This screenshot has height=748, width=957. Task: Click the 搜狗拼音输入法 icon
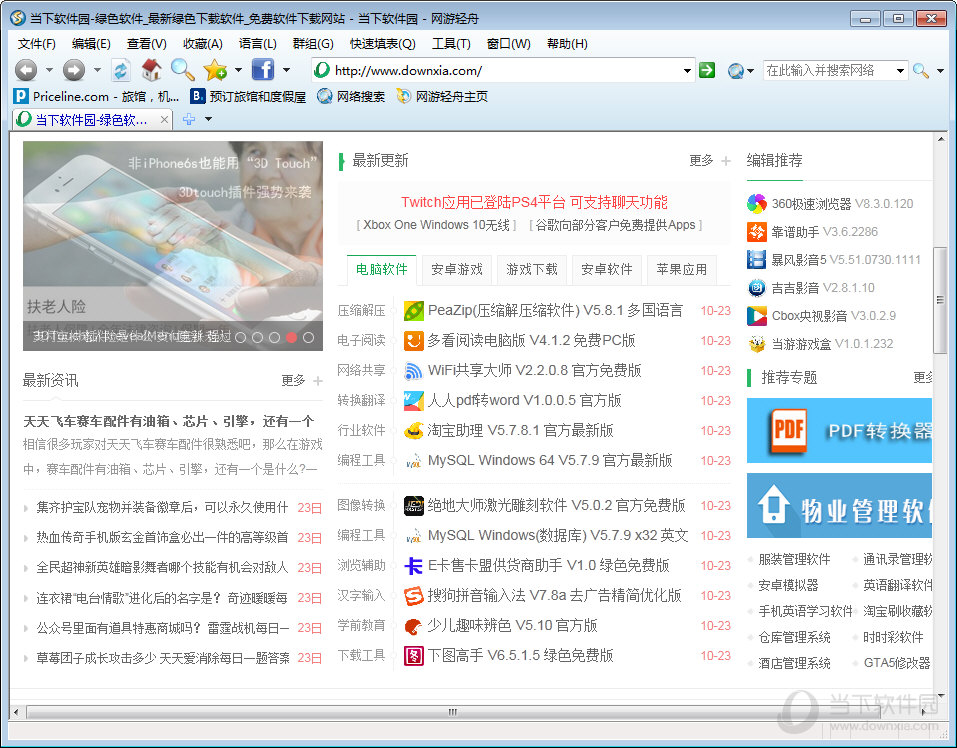point(414,595)
